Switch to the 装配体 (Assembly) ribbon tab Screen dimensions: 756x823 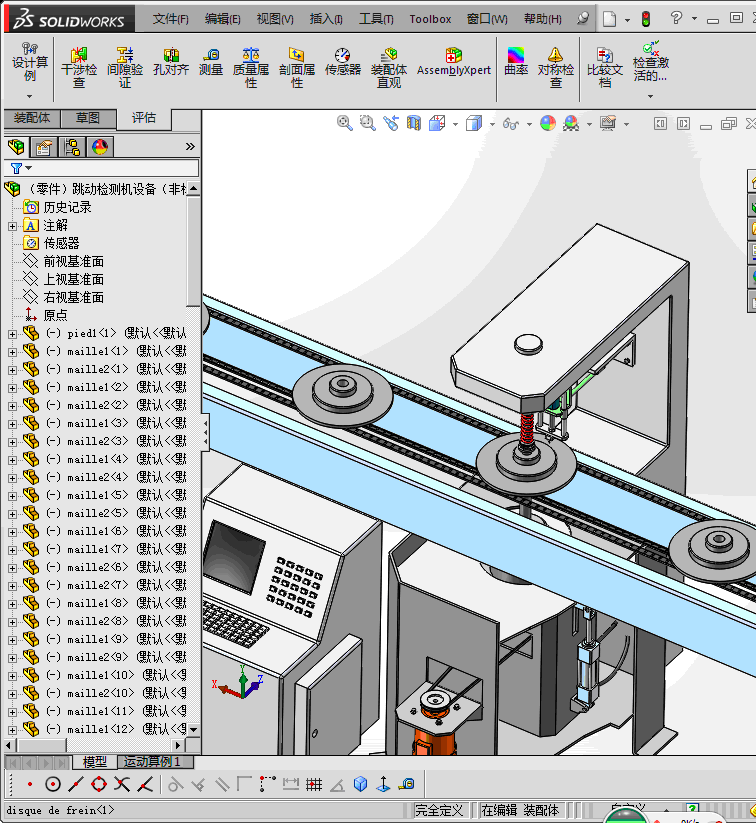[32, 118]
